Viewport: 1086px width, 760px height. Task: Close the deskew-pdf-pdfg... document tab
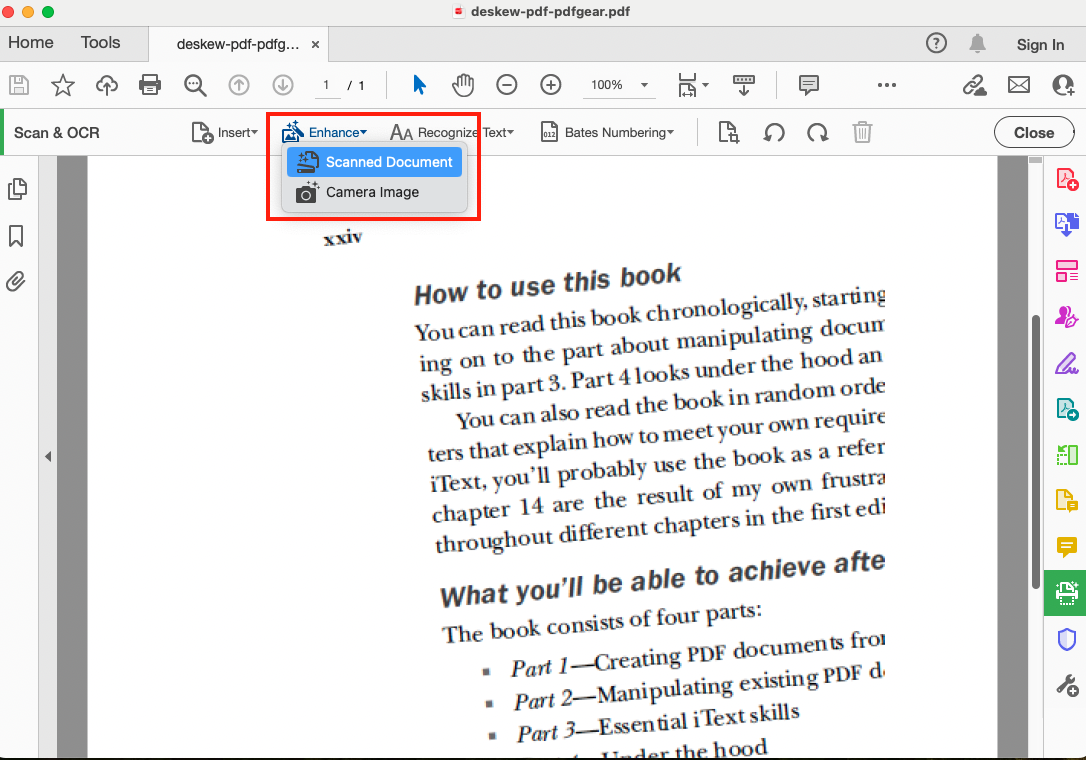tap(315, 44)
